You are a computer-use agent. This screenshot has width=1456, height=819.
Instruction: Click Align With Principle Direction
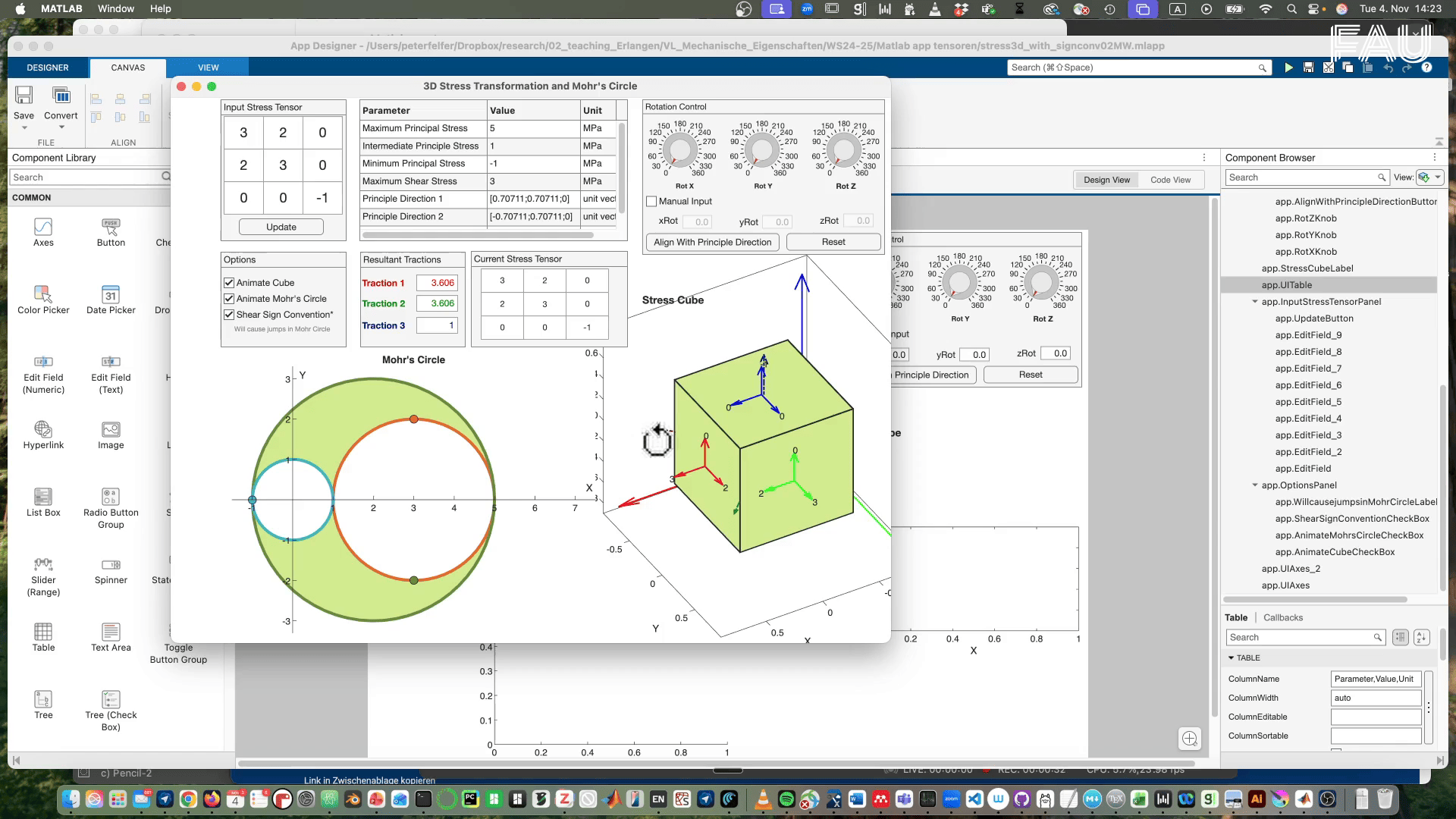(x=712, y=242)
